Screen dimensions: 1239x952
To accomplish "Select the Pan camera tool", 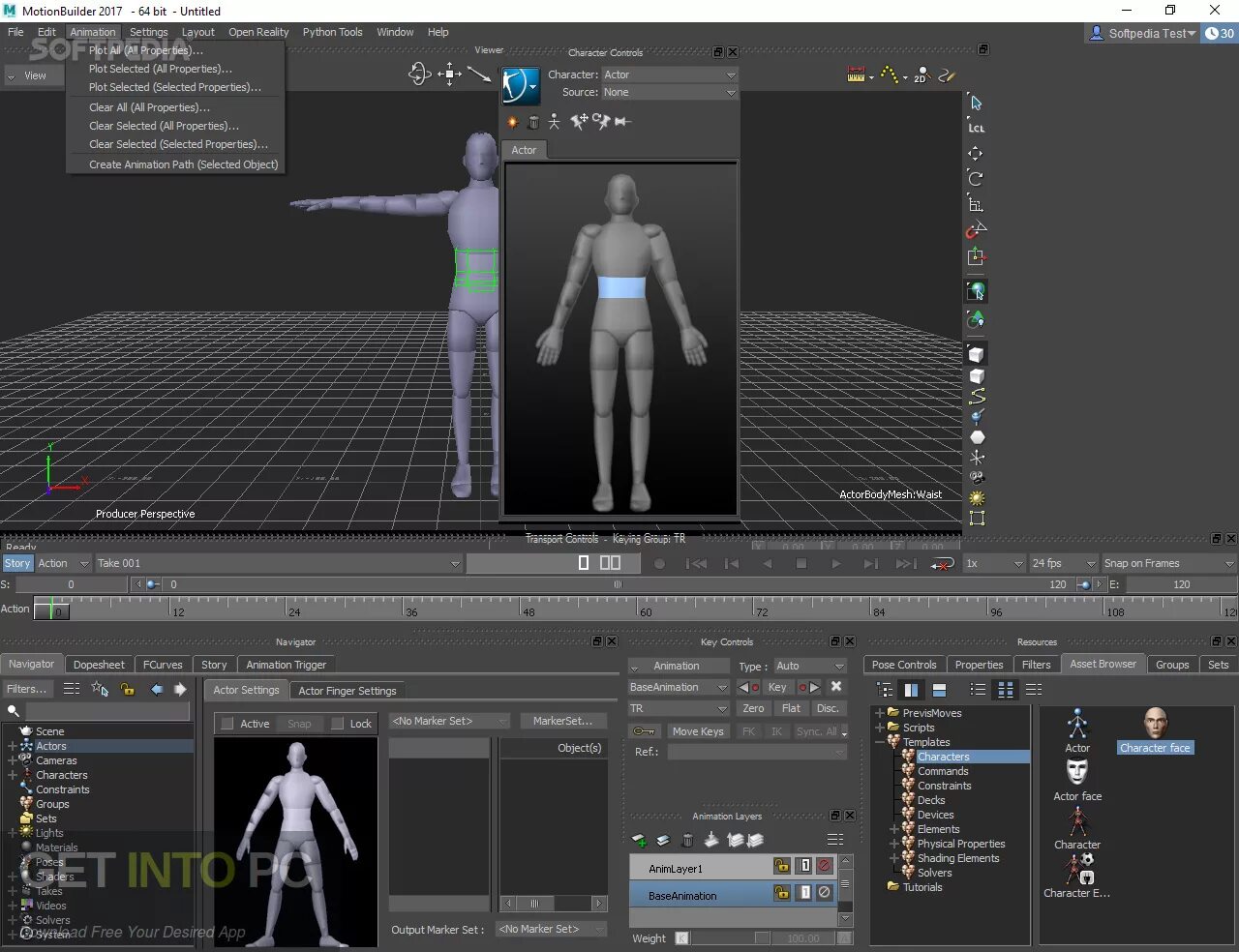I will coord(449,74).
